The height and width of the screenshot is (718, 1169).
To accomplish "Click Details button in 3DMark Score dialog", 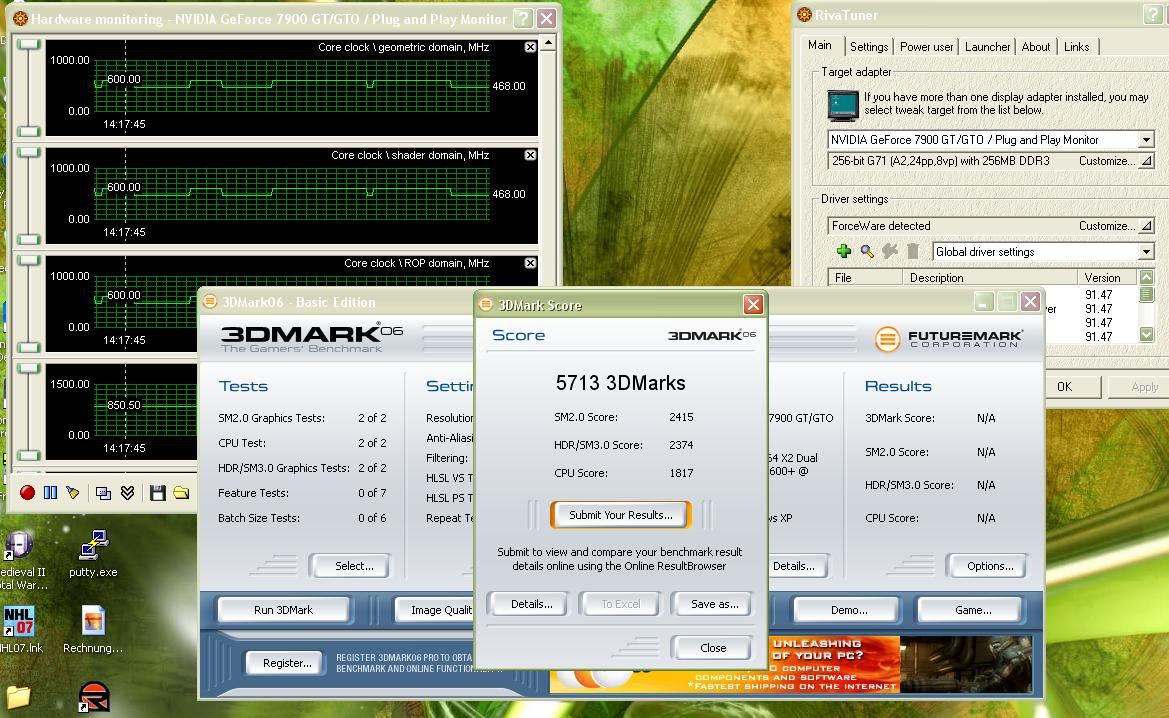I will tap(532, 604).
